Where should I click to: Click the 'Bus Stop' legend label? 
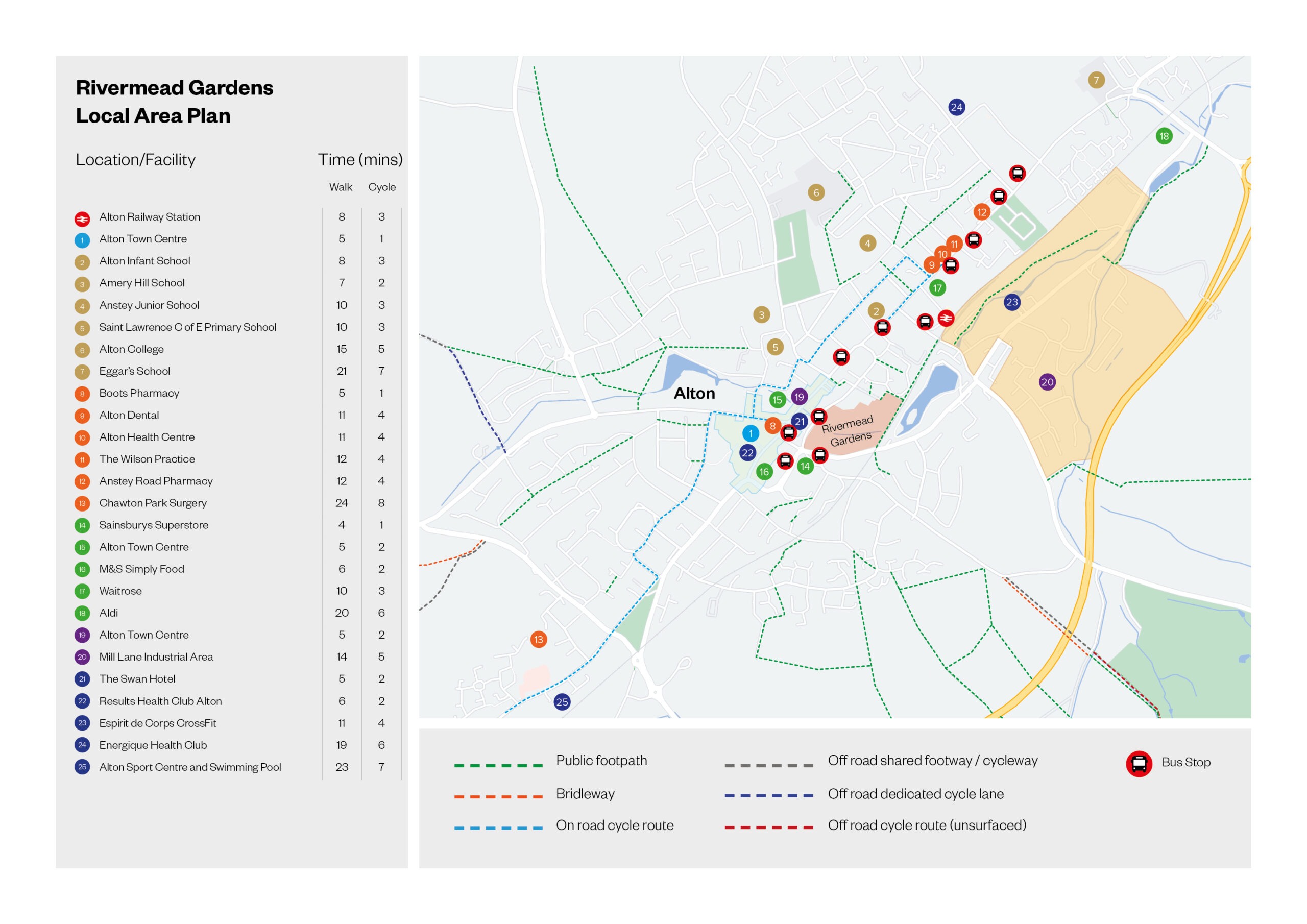pyautogui.click(x=1186, y=762)
